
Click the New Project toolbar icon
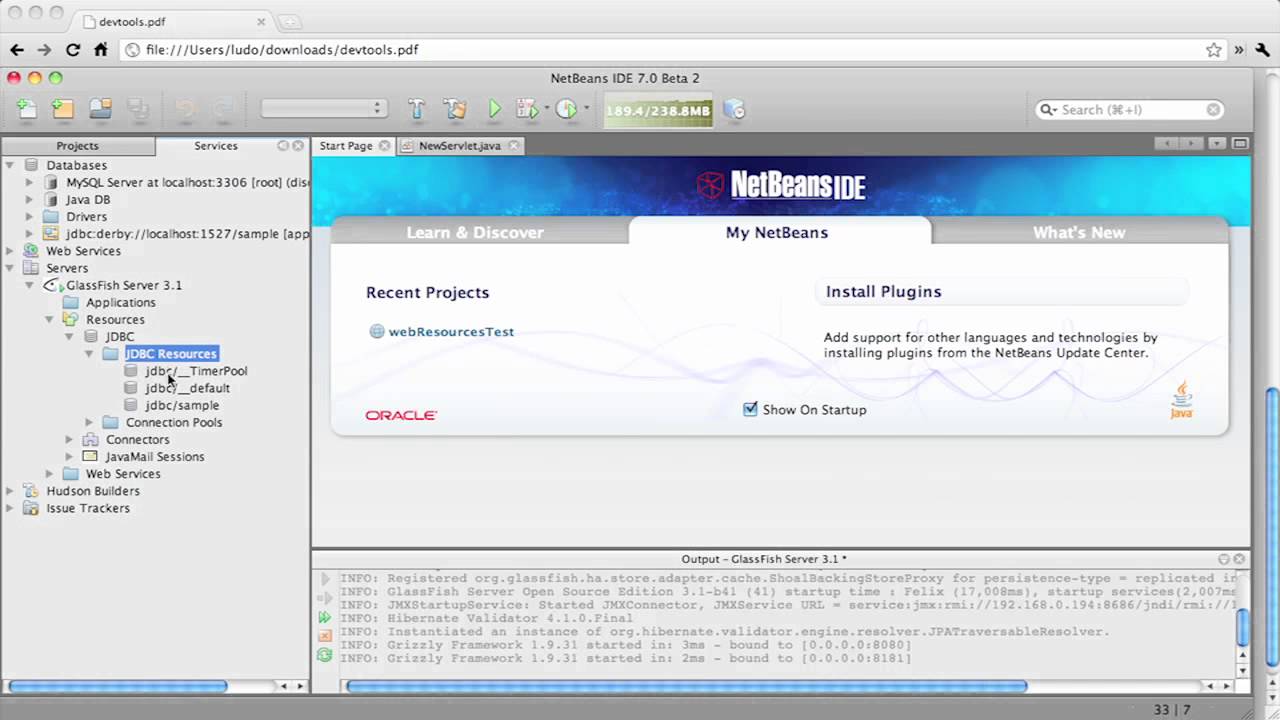tap(63, 109)
